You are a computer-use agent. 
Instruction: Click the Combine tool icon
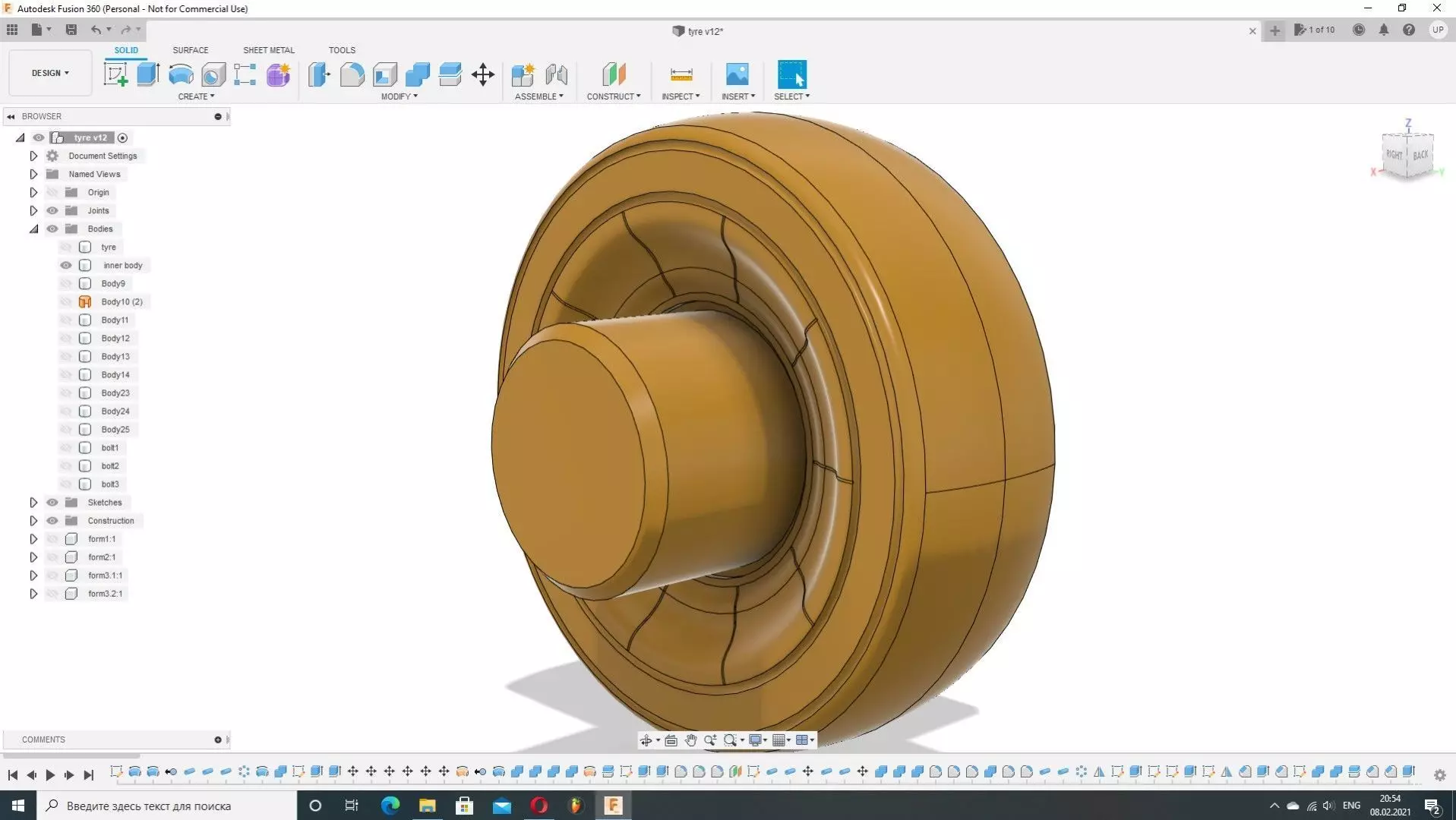[418, 74]
